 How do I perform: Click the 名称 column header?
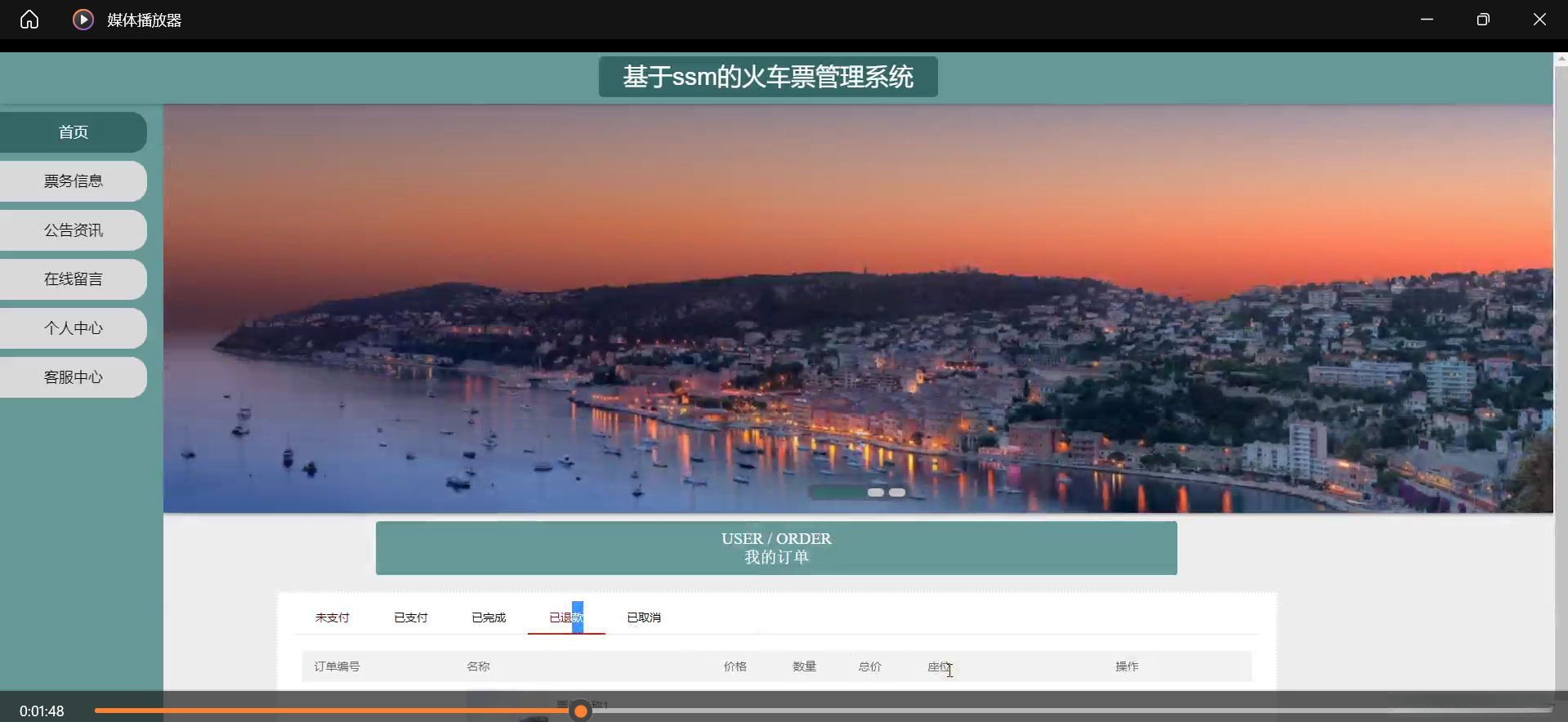click(478, 666)
